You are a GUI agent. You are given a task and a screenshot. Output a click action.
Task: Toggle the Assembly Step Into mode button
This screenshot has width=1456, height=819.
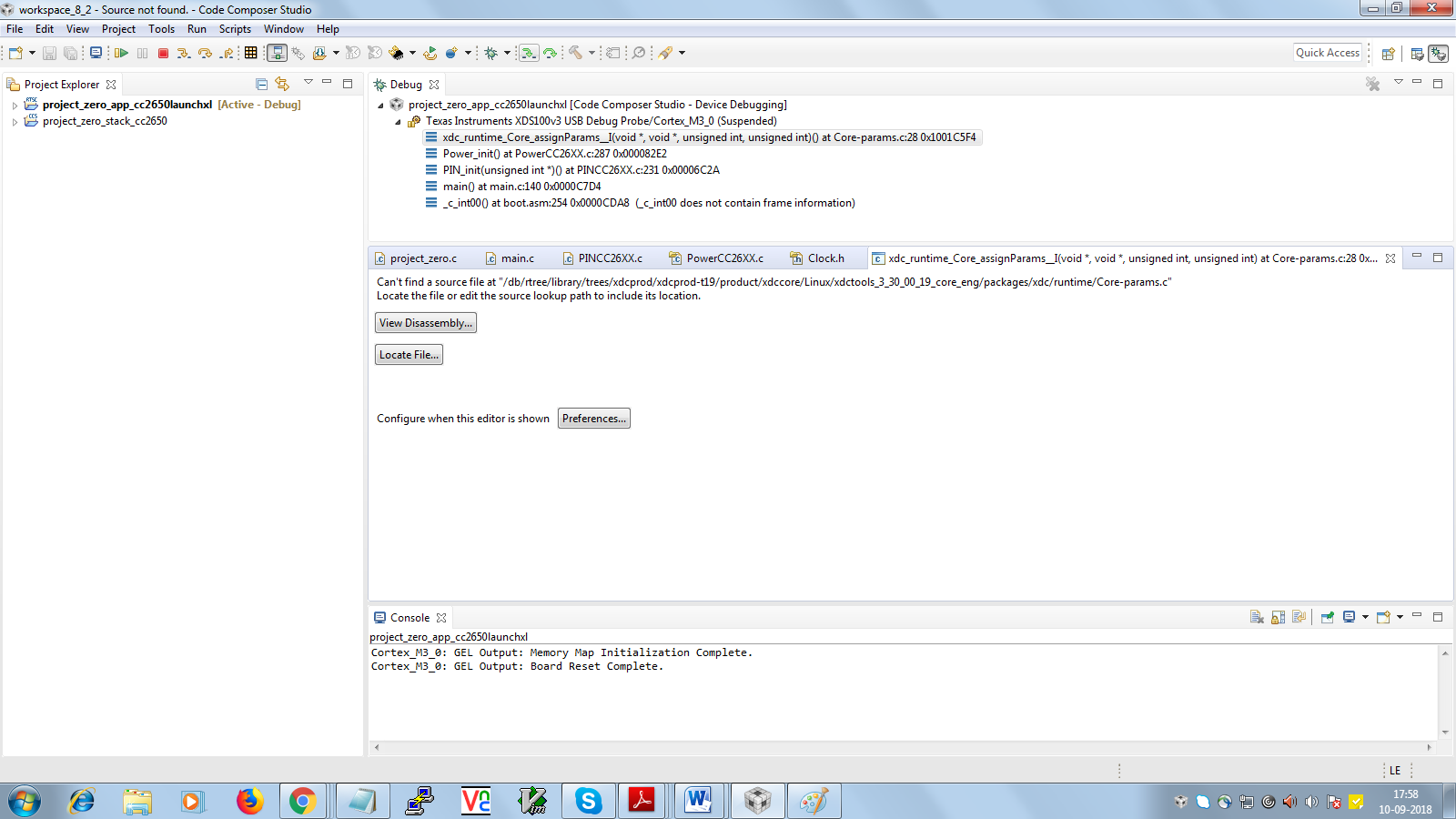(x=529, y=53)
